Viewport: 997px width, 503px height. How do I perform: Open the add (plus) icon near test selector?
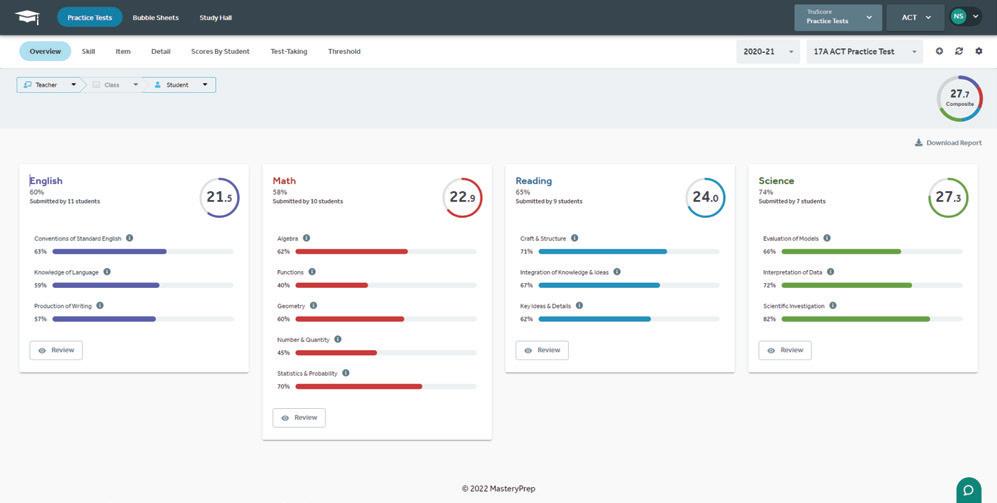(939, 52)
